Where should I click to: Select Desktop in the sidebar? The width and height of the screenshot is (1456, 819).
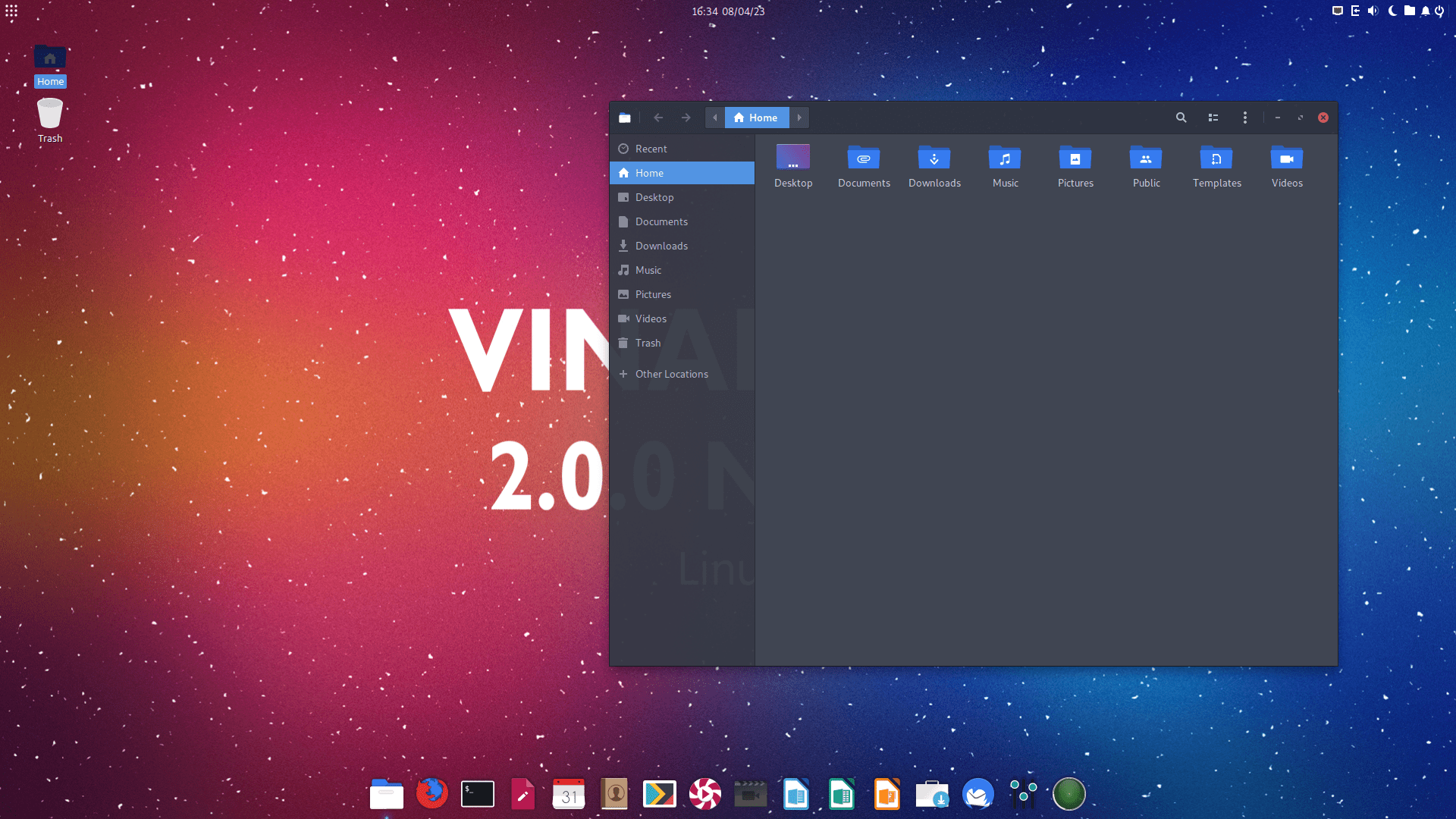coord(682,197)
